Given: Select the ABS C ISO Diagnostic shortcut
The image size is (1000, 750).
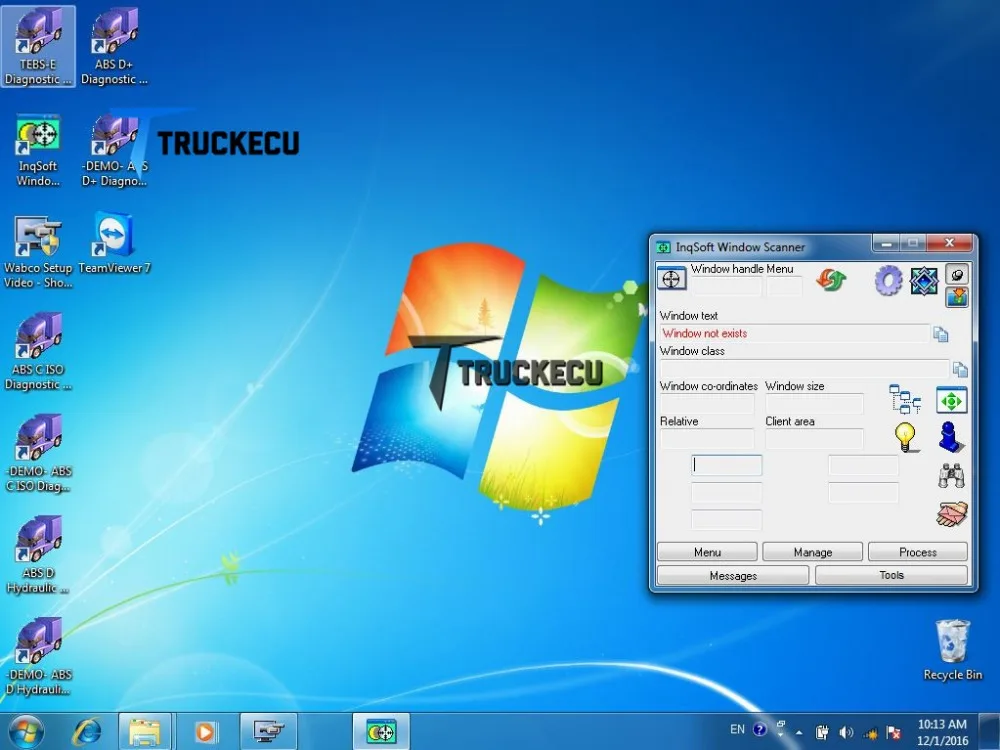Looking at the screenshot, I should [38, 352].
